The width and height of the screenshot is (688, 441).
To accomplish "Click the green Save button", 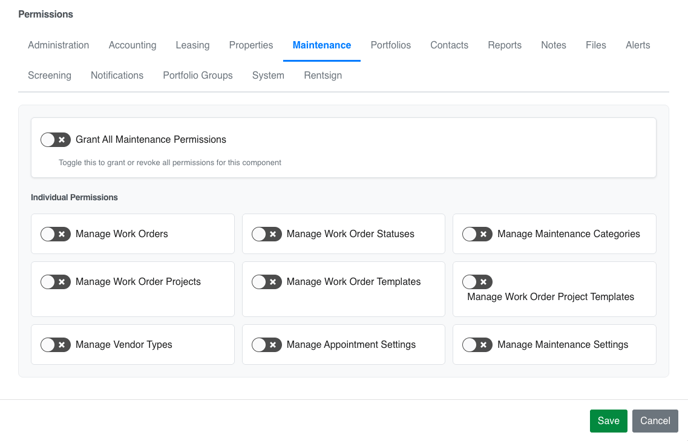I will pyautogui.click(x=608, y=421).
